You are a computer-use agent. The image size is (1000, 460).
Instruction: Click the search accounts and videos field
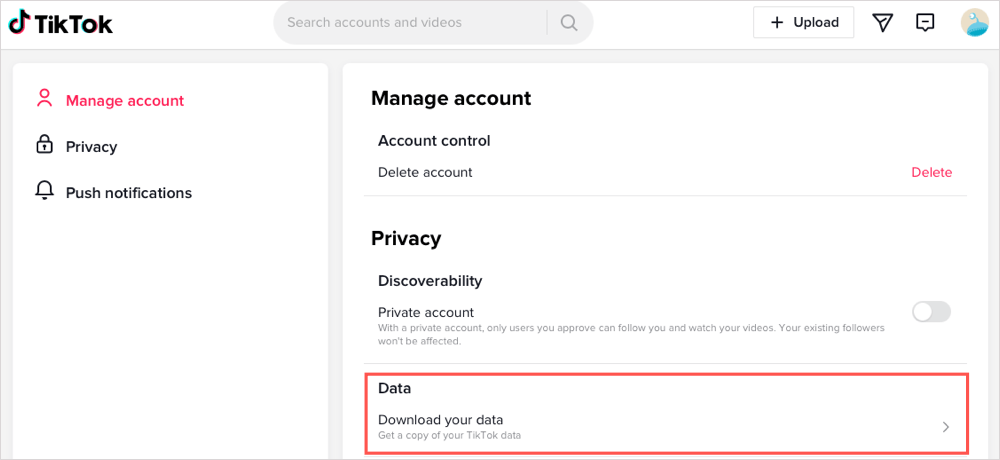point(410,22)
